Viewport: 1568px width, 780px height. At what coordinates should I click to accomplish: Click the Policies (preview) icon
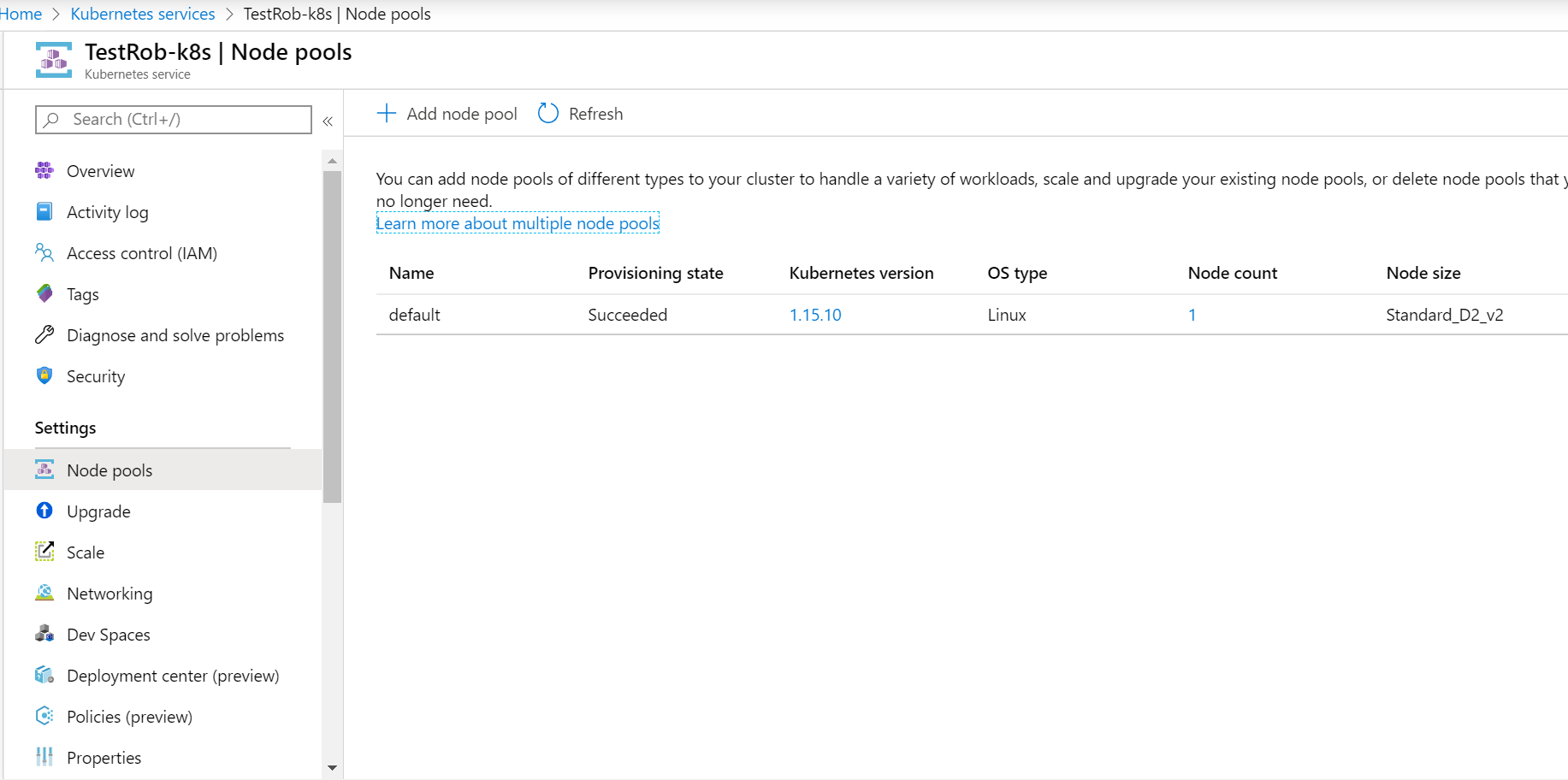(x=44, y=716)
